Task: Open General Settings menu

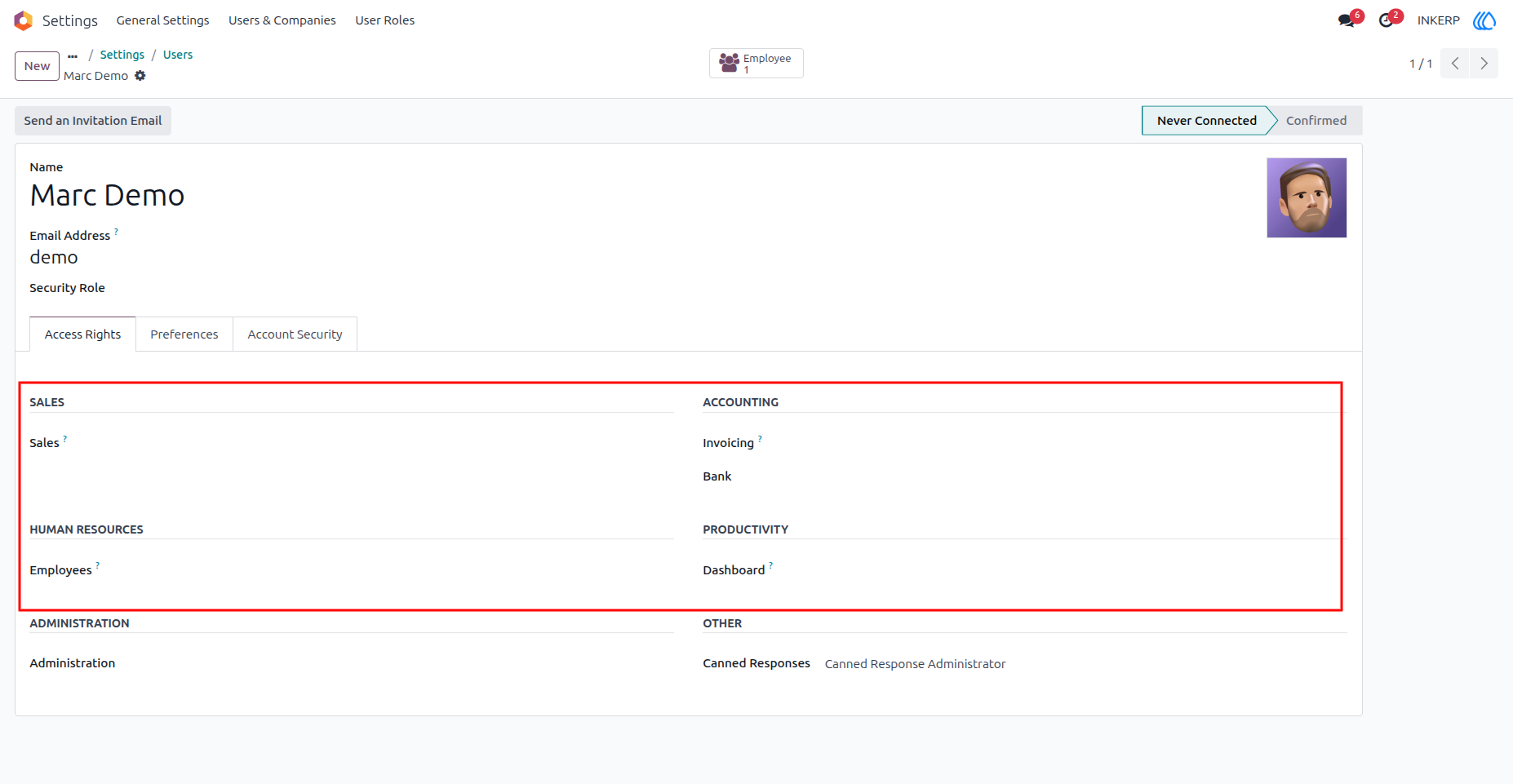Action: pos(162,20)
